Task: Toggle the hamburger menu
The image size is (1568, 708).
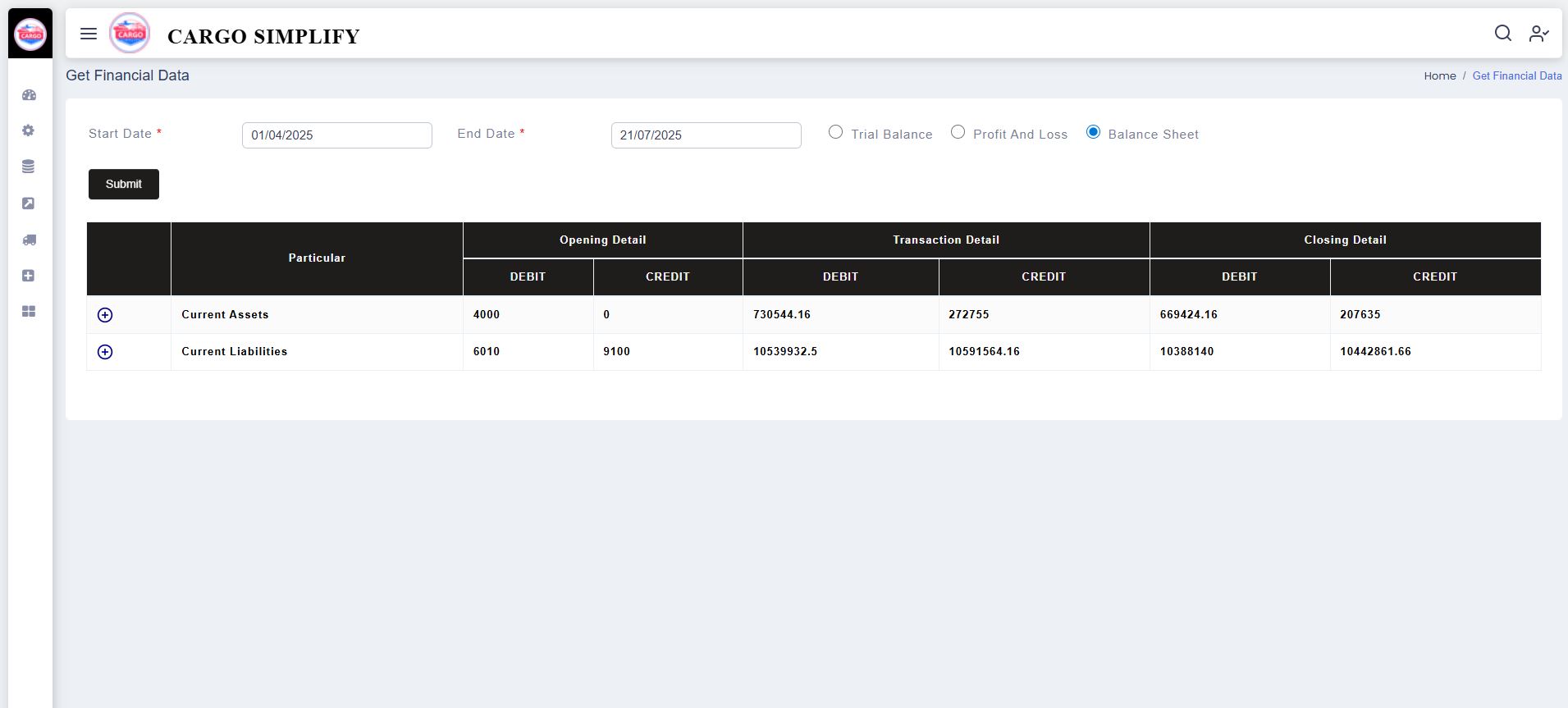Action: (x=89, y=34)
